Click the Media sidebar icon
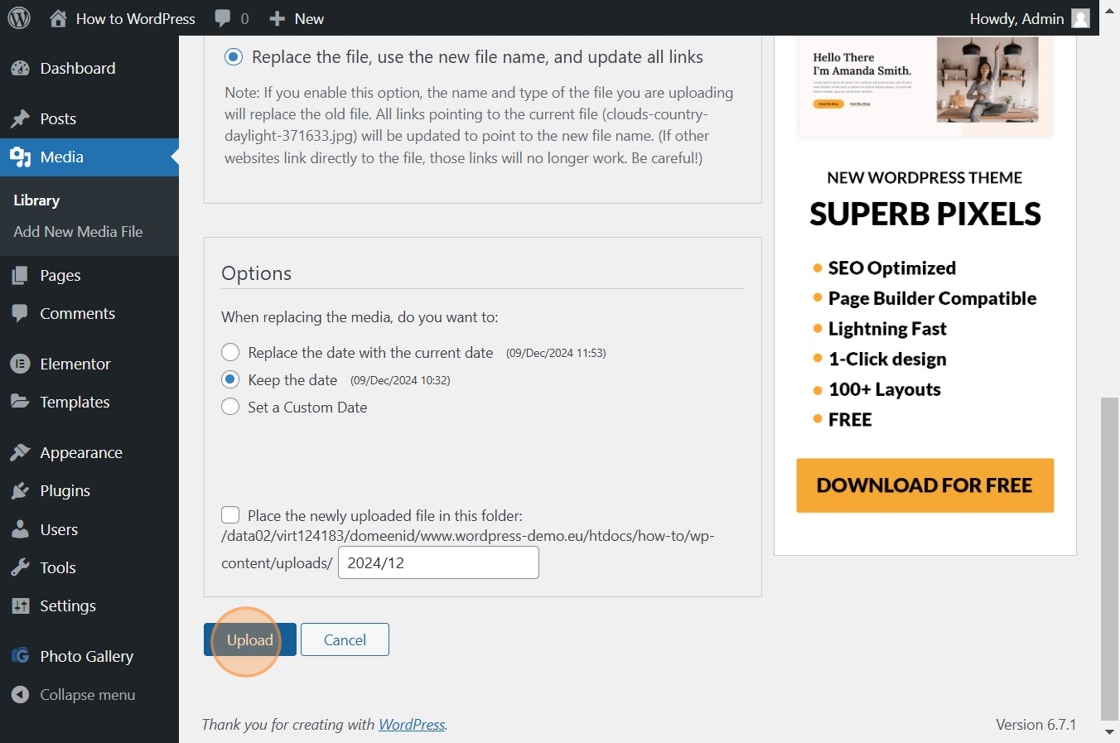The image size is (1120, 743). [20, 157]
